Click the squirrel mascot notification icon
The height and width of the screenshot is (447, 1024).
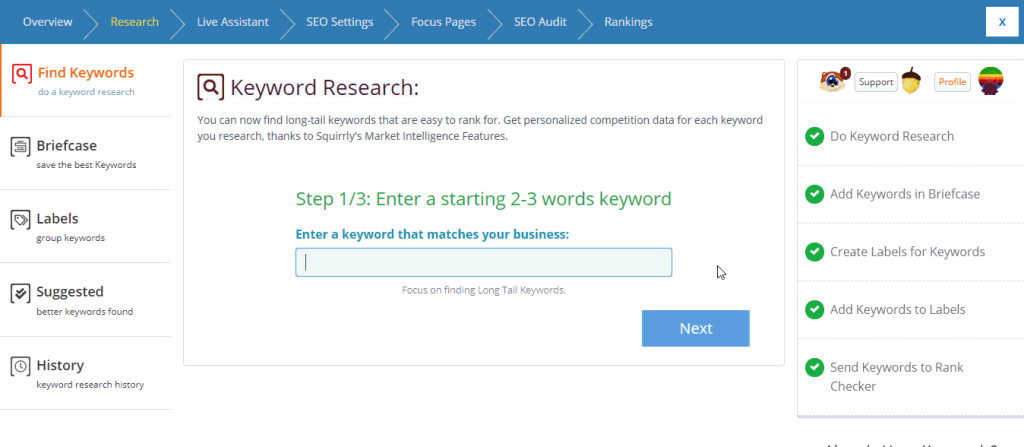(831, 81)
